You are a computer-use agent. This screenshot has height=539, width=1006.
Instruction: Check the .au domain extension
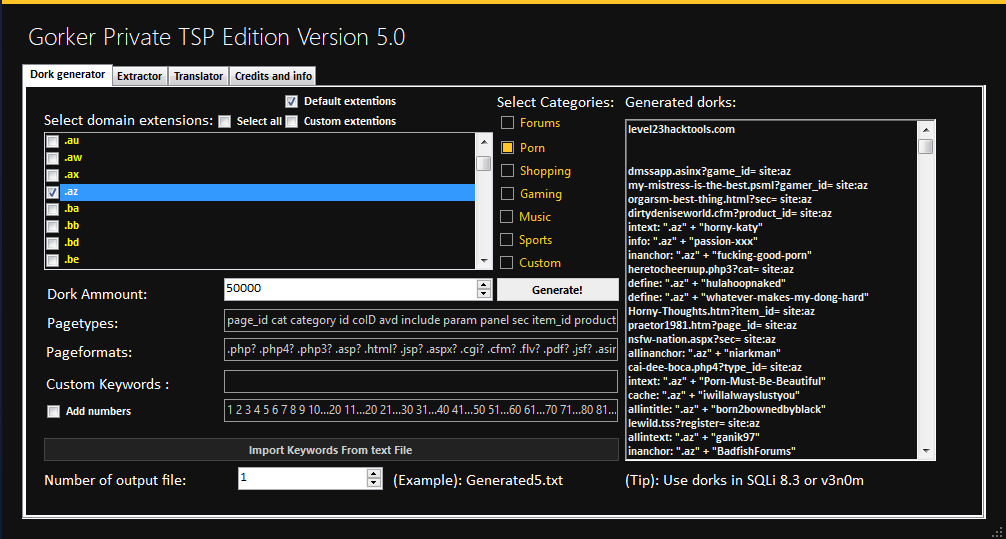pos(53,141)
